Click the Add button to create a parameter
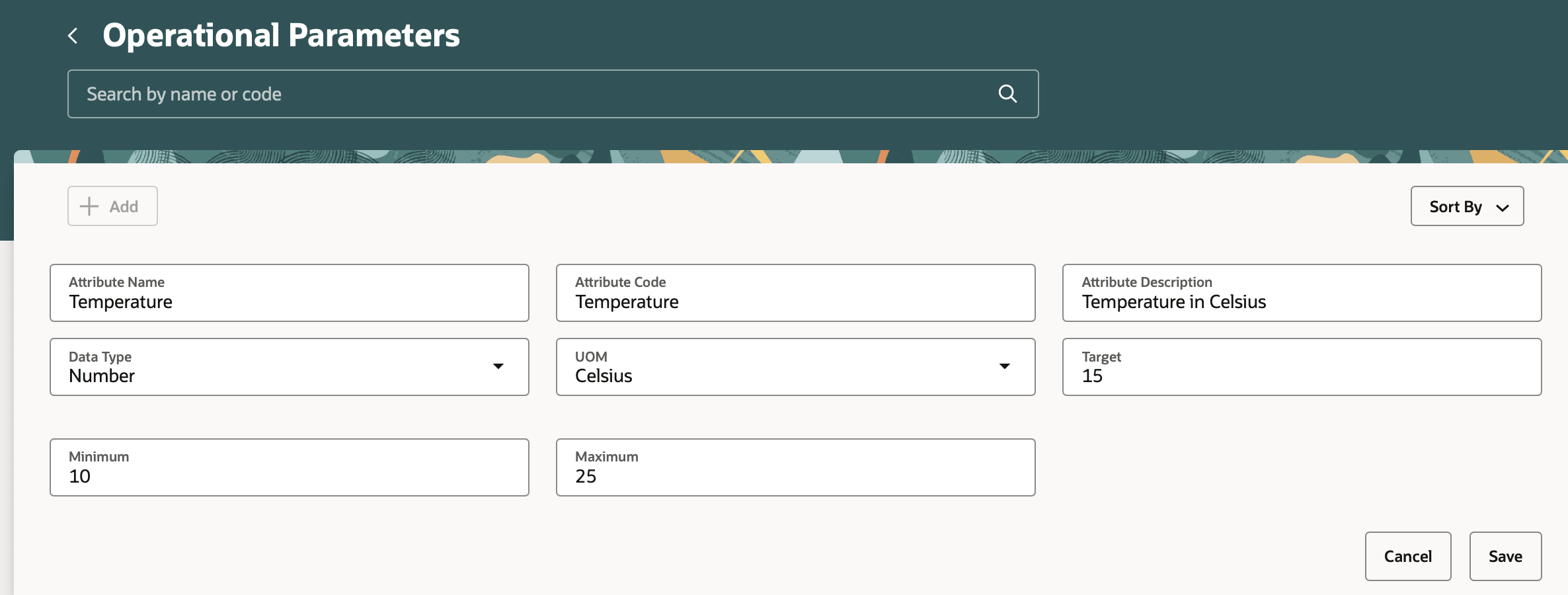 (112, 206)
